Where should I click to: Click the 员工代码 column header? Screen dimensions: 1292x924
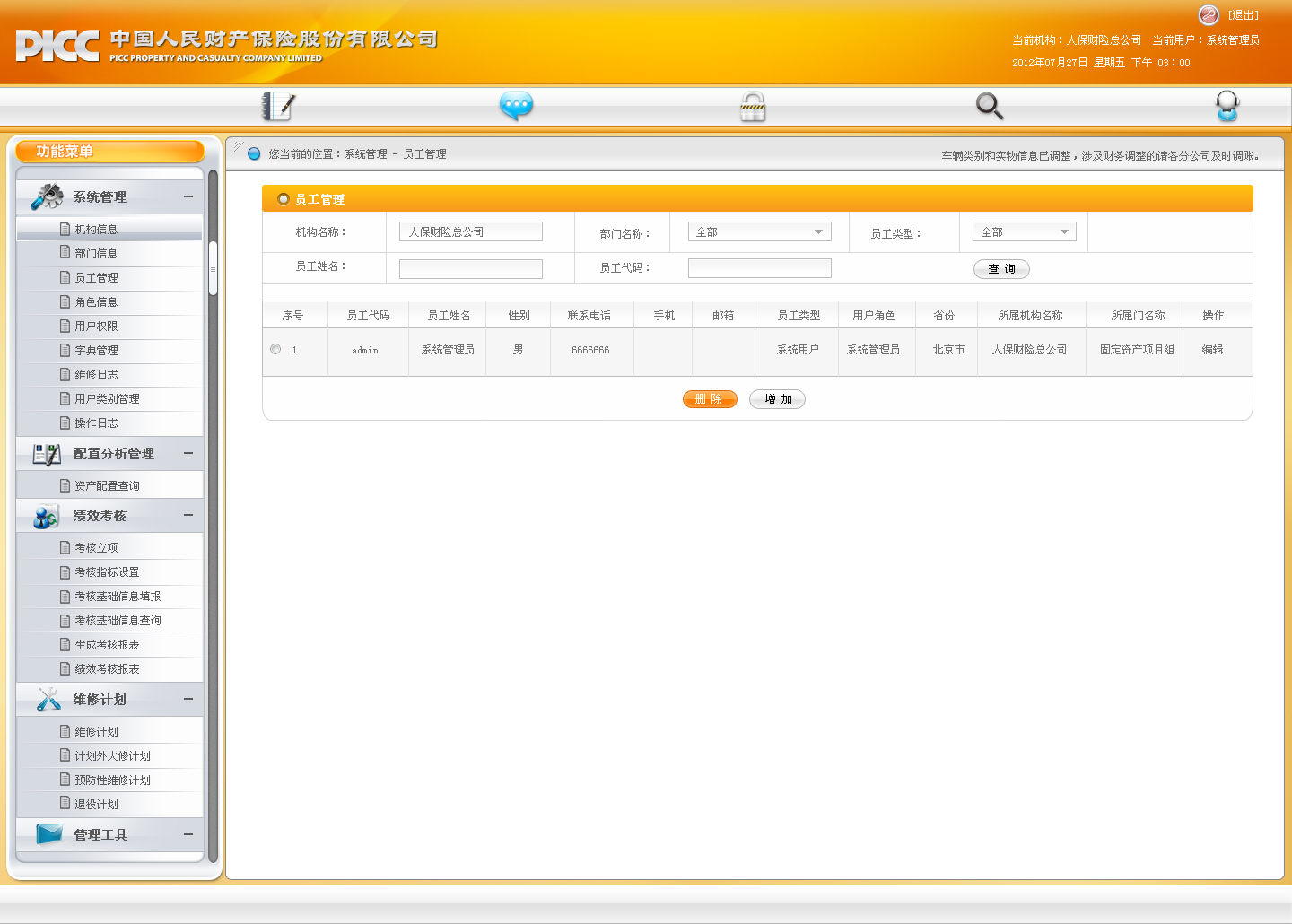368,316
